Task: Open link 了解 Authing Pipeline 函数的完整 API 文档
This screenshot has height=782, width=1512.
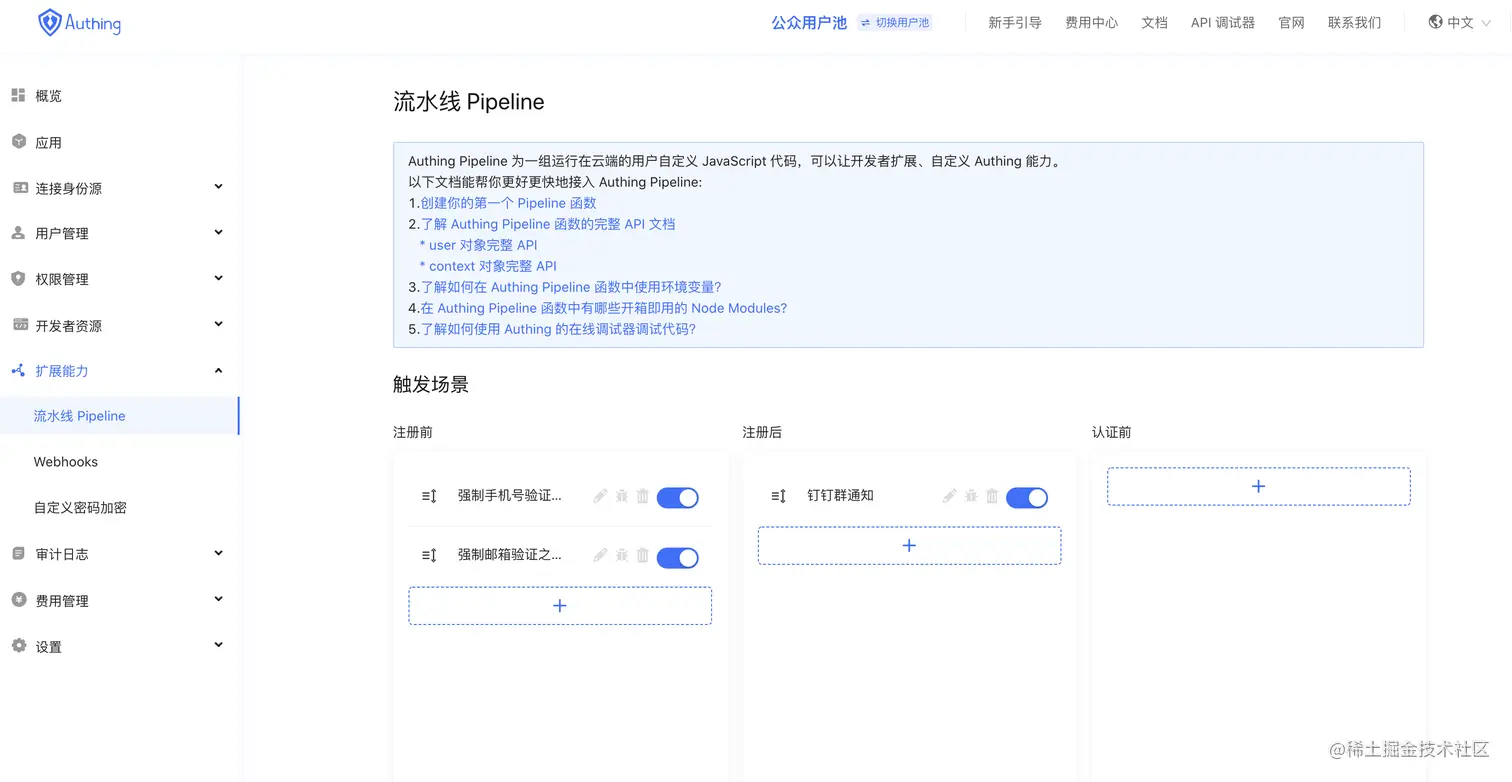Action: point(548,224)
